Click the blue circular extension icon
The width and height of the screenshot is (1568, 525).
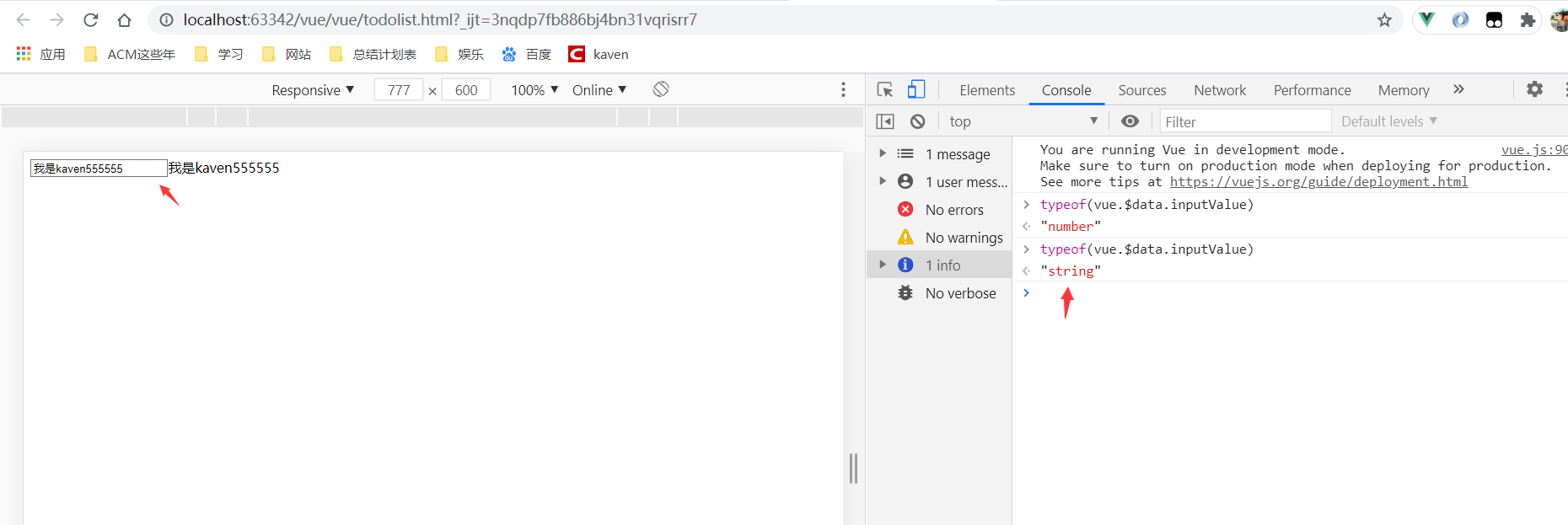click(1460, 19)
